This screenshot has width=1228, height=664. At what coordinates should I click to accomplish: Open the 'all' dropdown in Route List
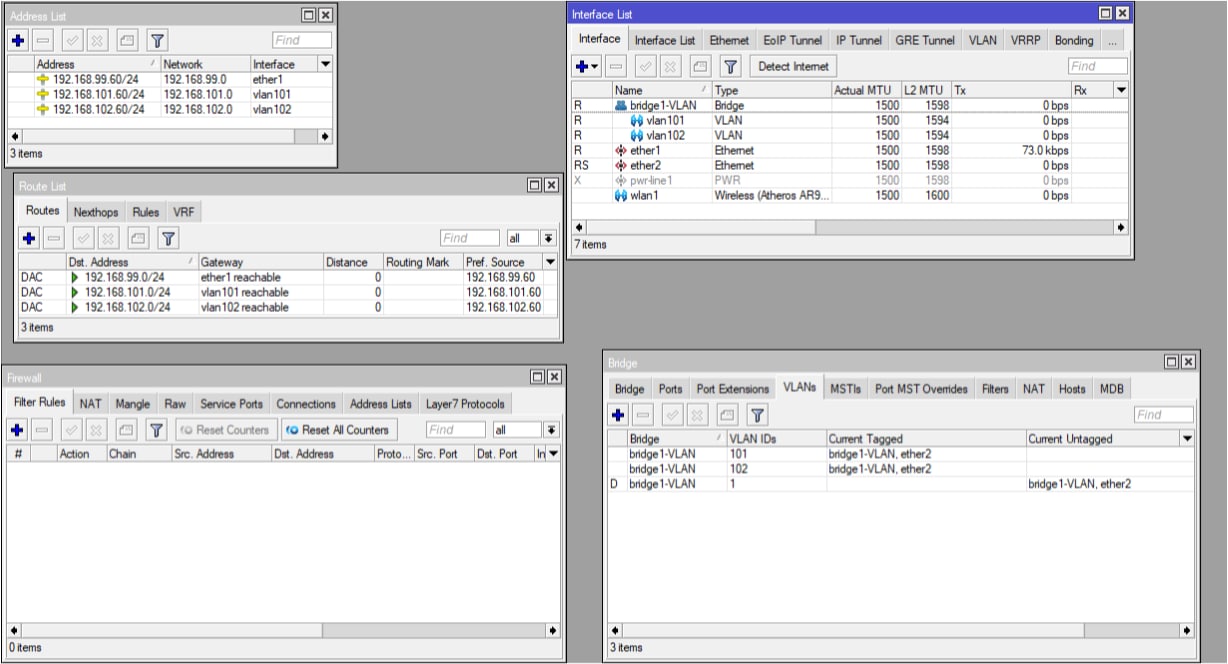coord(548,238)
